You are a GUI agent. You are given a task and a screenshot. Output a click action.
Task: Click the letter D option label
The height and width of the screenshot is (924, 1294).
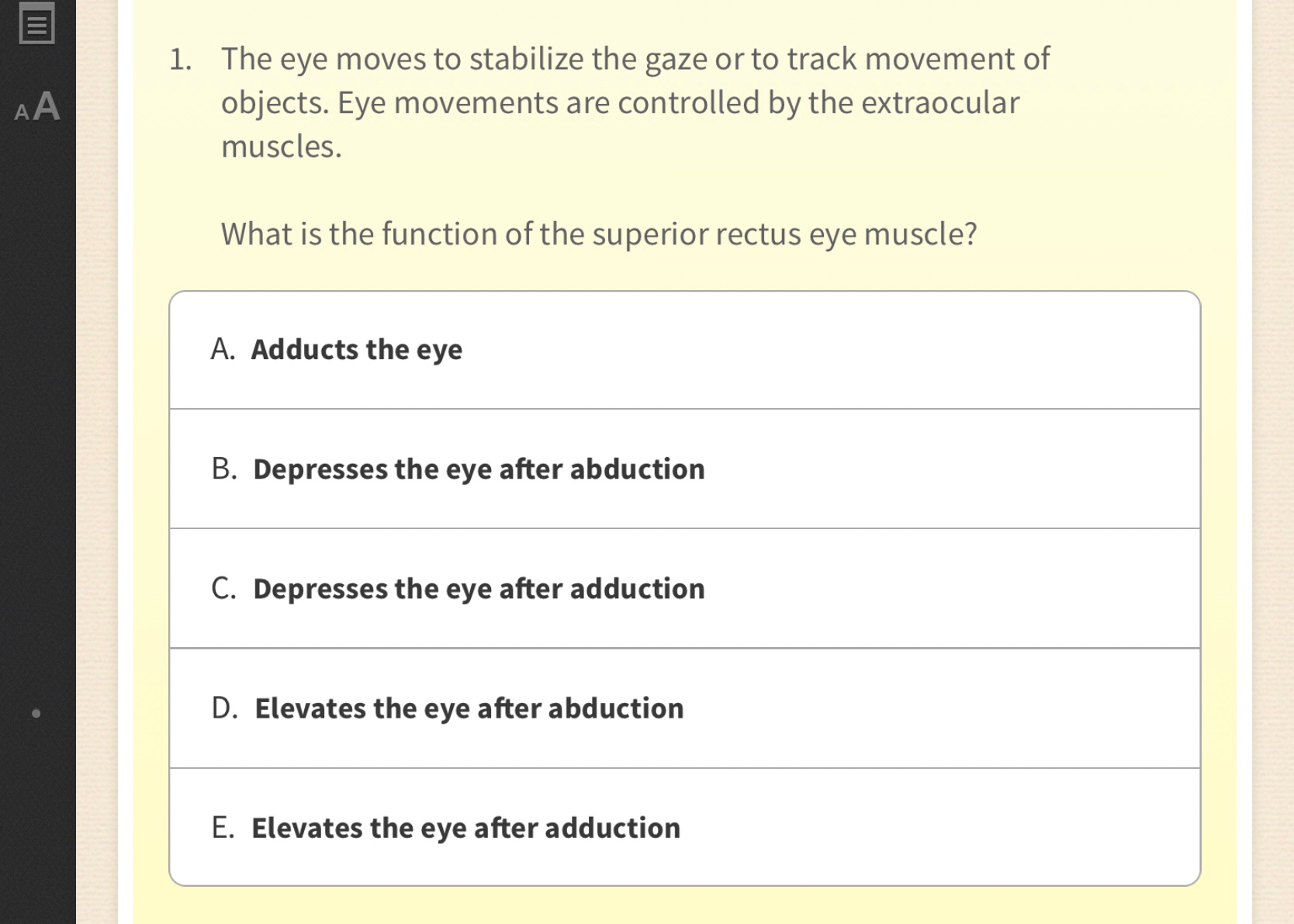click(x=224, y=708)
